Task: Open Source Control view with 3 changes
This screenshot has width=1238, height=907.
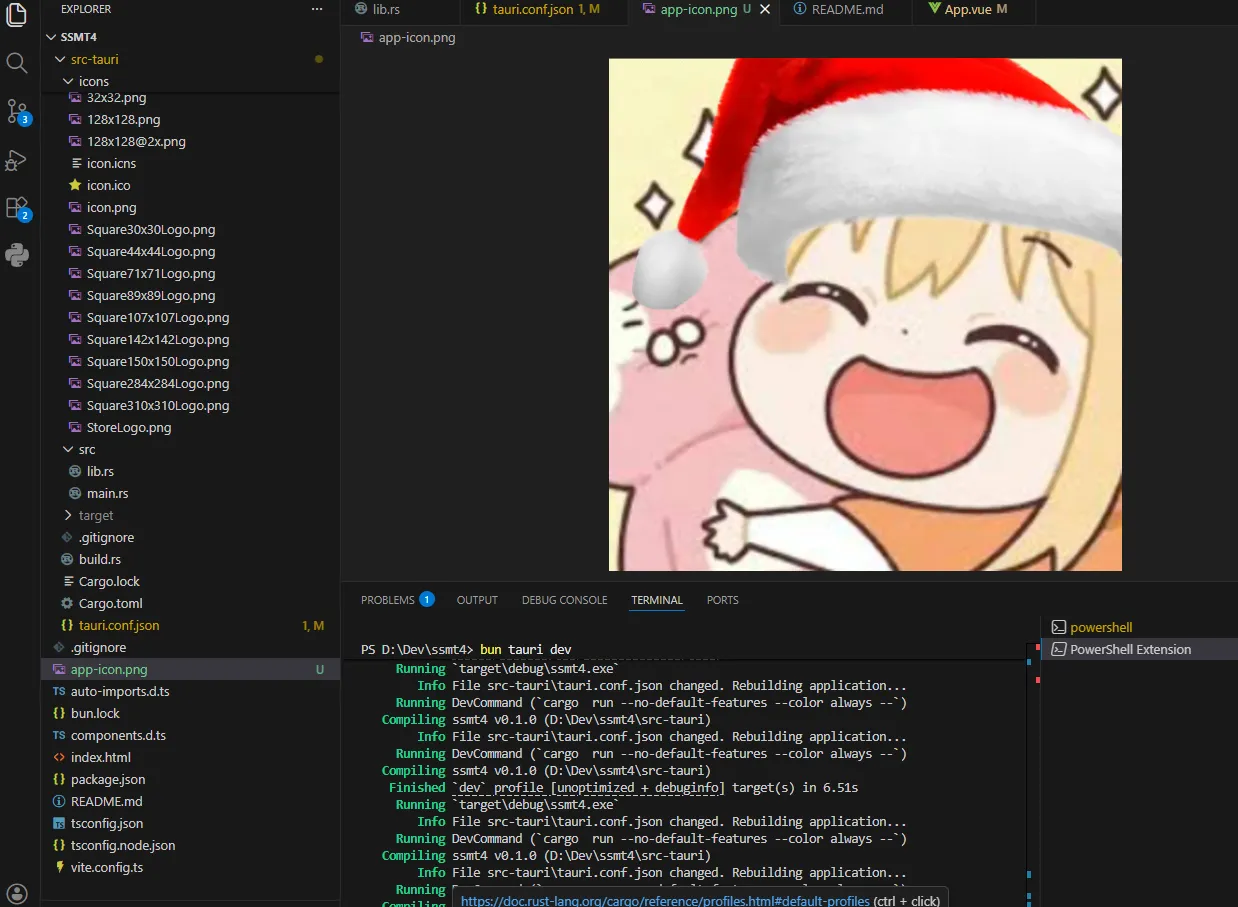Action: (x=17, y=110)
